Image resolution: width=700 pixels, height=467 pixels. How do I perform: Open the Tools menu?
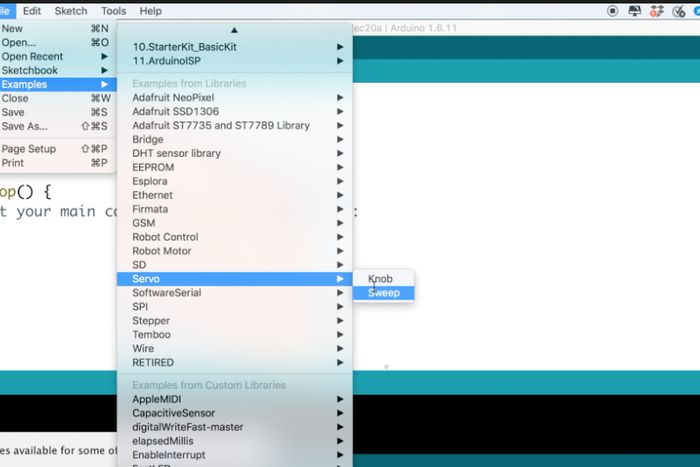coord(113,11)
